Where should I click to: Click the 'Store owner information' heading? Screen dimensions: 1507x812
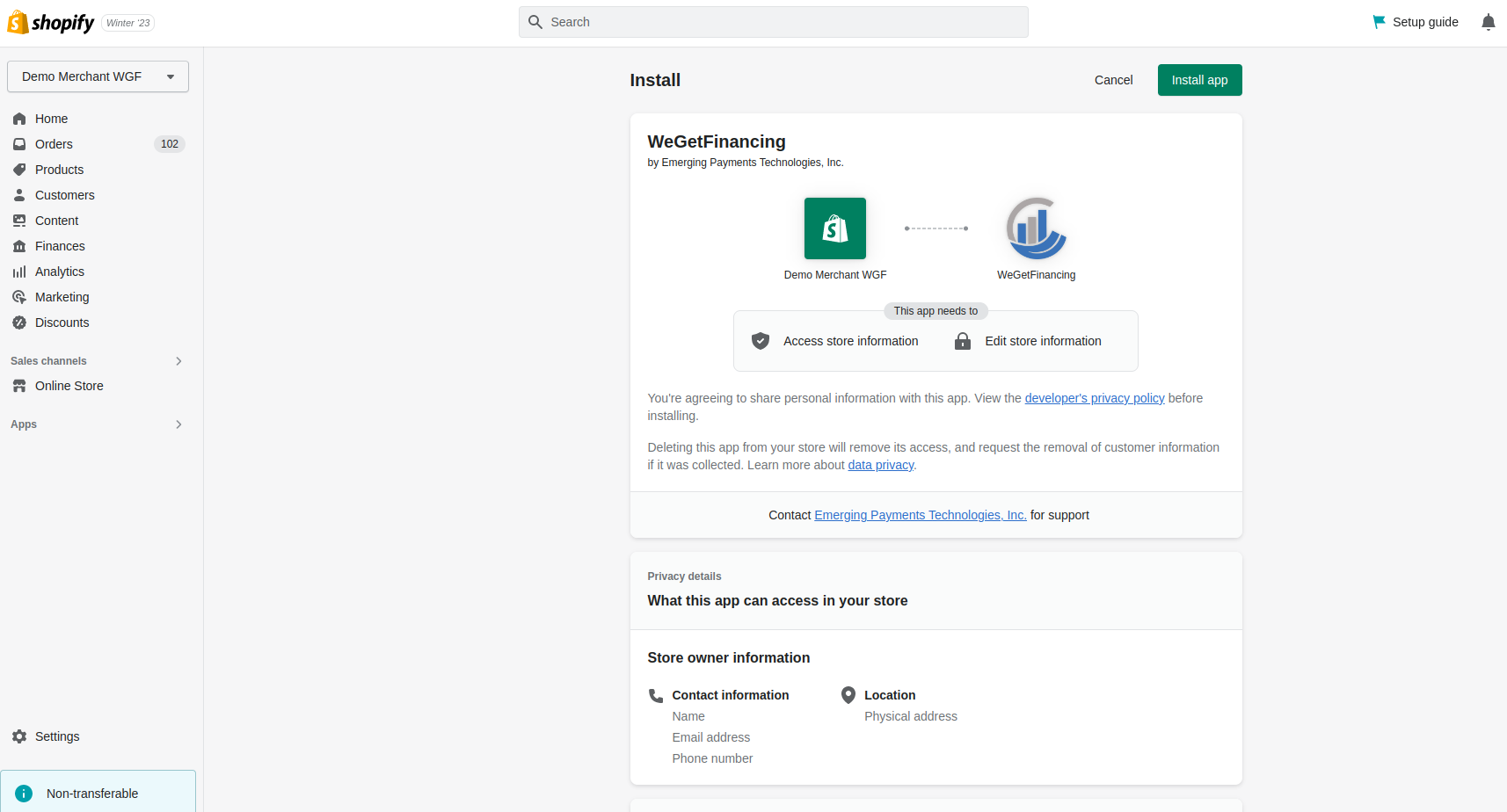(729, 657)
